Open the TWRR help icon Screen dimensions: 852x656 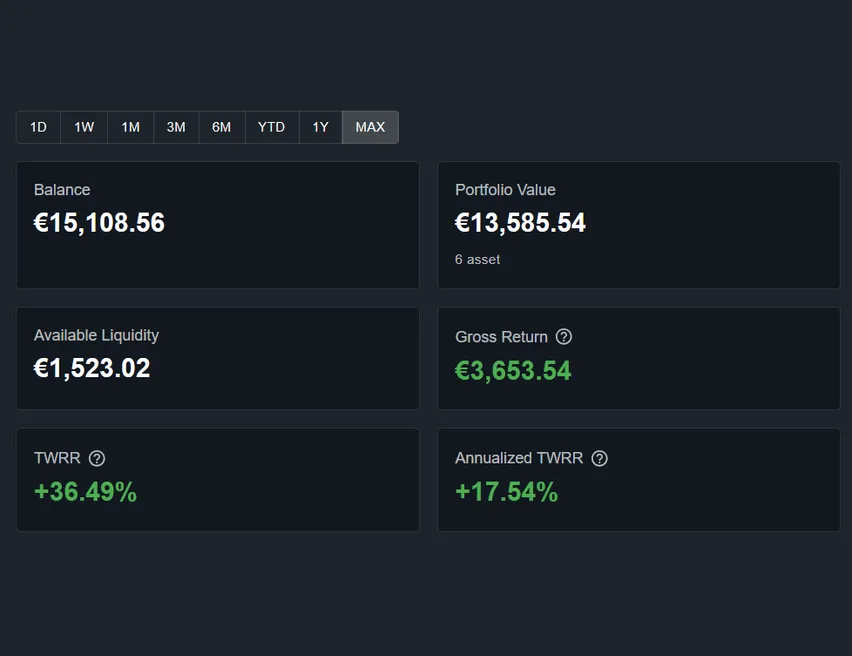tap(97, 458)
